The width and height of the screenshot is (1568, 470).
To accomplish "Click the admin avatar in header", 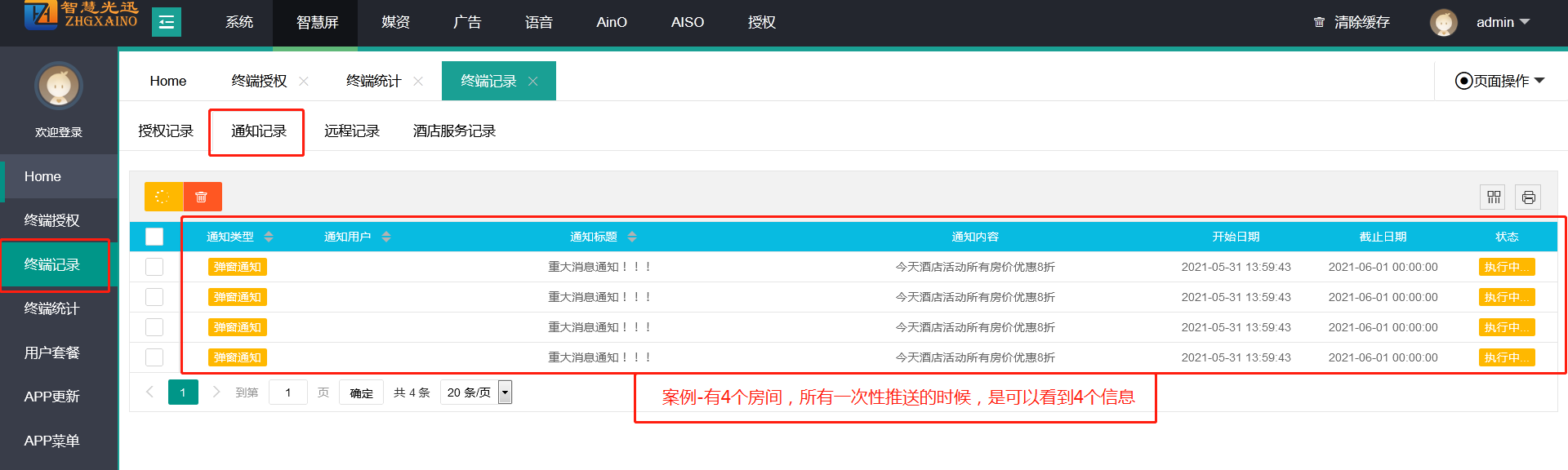I will (1443, 22).
